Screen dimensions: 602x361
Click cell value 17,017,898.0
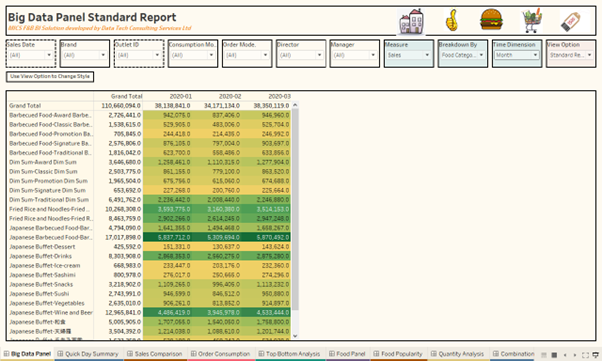[123, 237]
